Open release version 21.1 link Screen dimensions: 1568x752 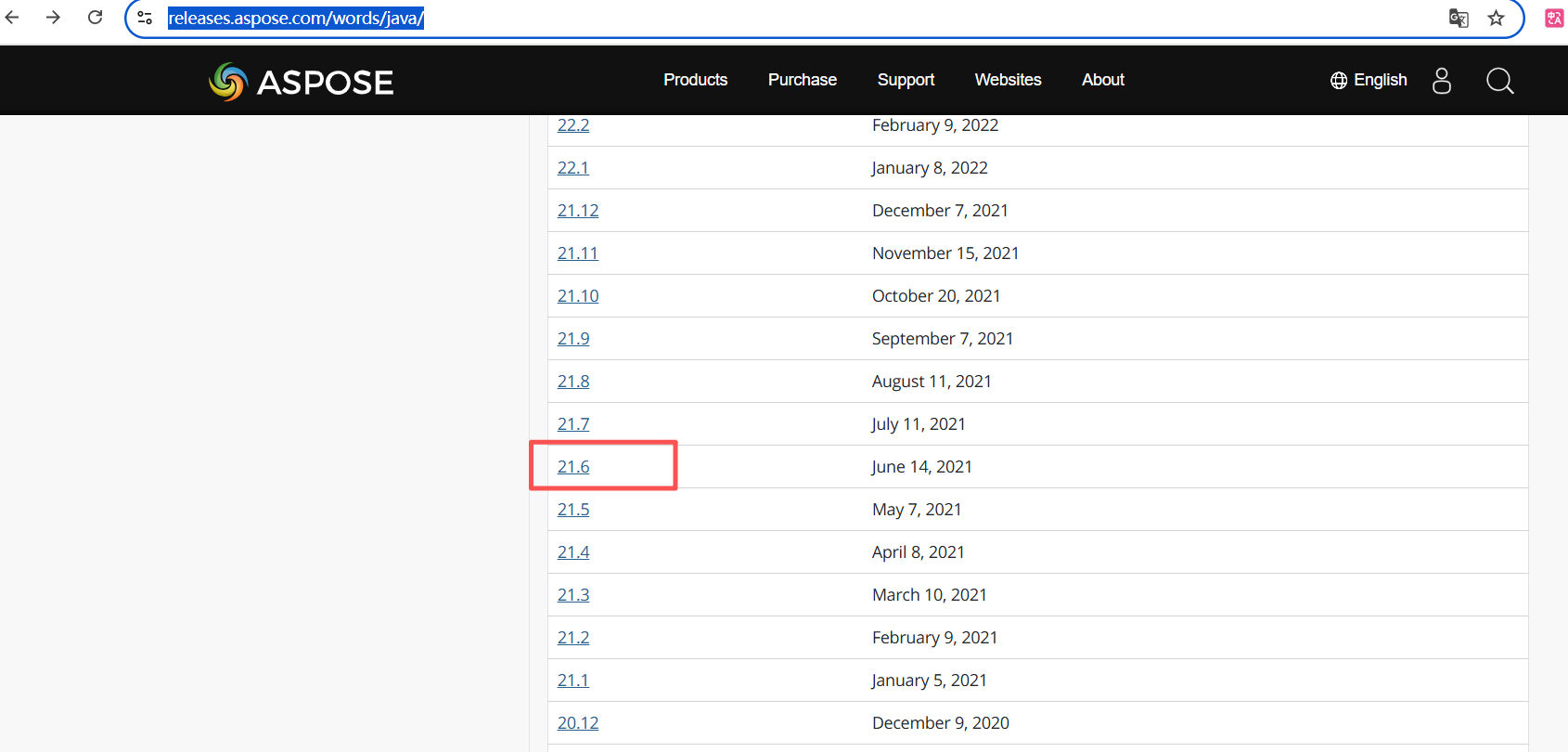(573, 681)
